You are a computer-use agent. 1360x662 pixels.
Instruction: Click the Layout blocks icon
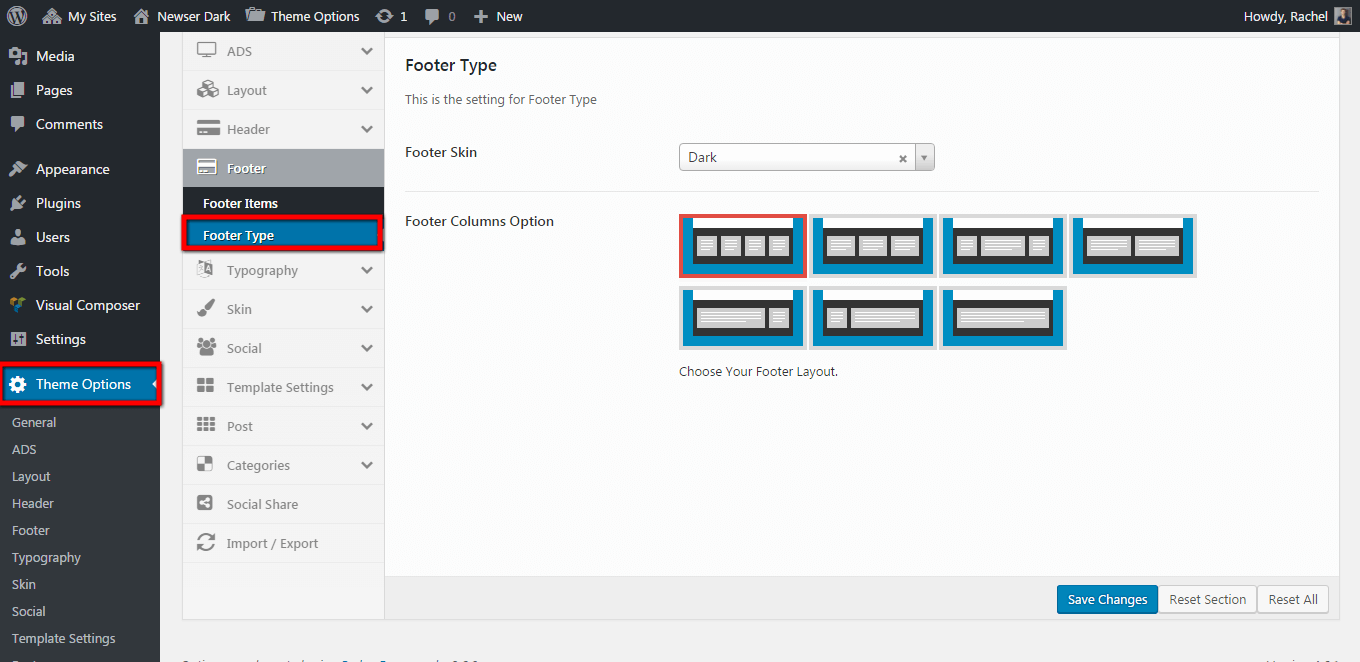(x=207, y=90)
